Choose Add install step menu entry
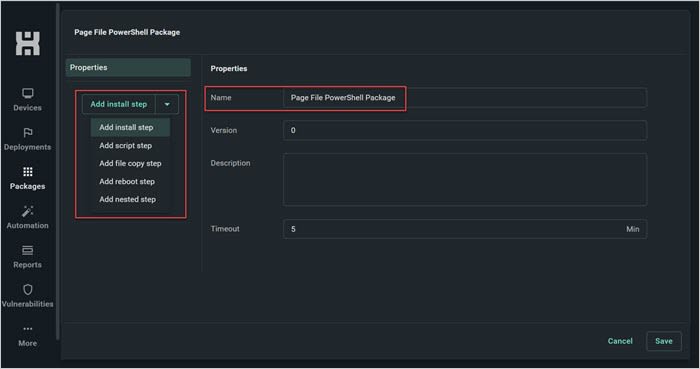Viewport: 700px width, 369px height. 130,127
